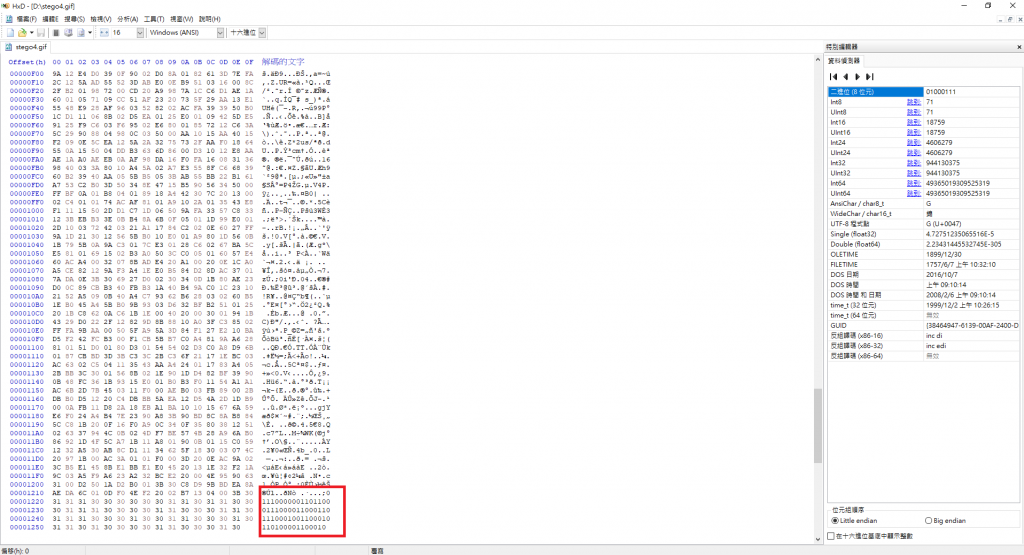Screen dimensions: 1024x555
Task: Click the HxD document icon left of 檔案 menu
Action: click(x=9, y=19)
